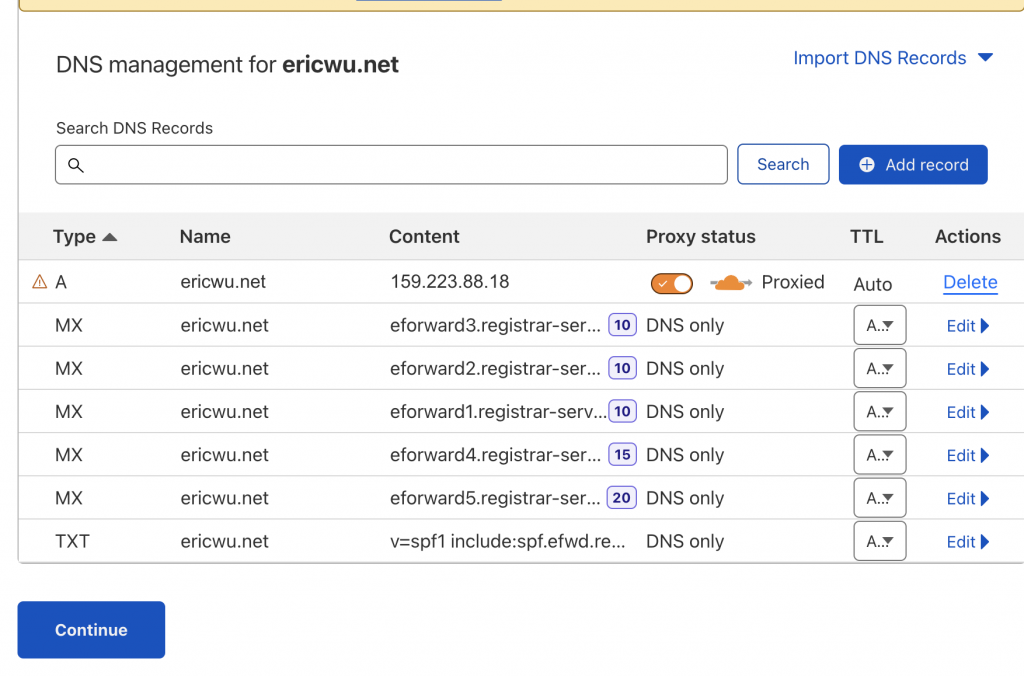The height and width of the screenshot is (676, 1024).
Task: Click the Type column sort arrow
Action: tap(110, 237)
